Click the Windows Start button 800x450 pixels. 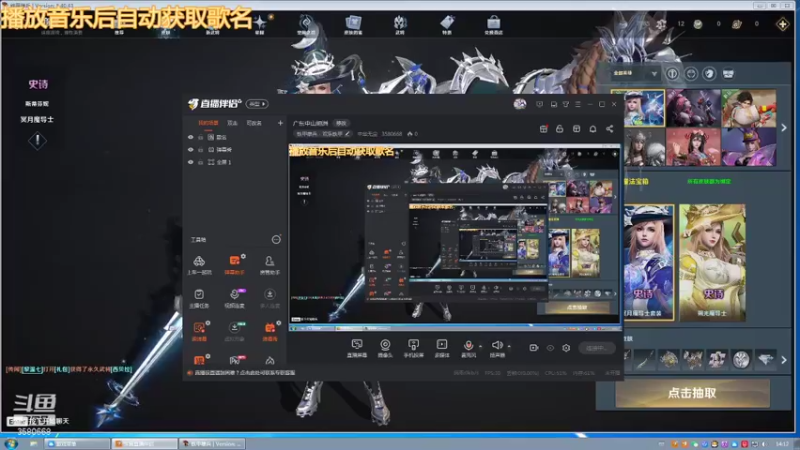coord(10,444)
